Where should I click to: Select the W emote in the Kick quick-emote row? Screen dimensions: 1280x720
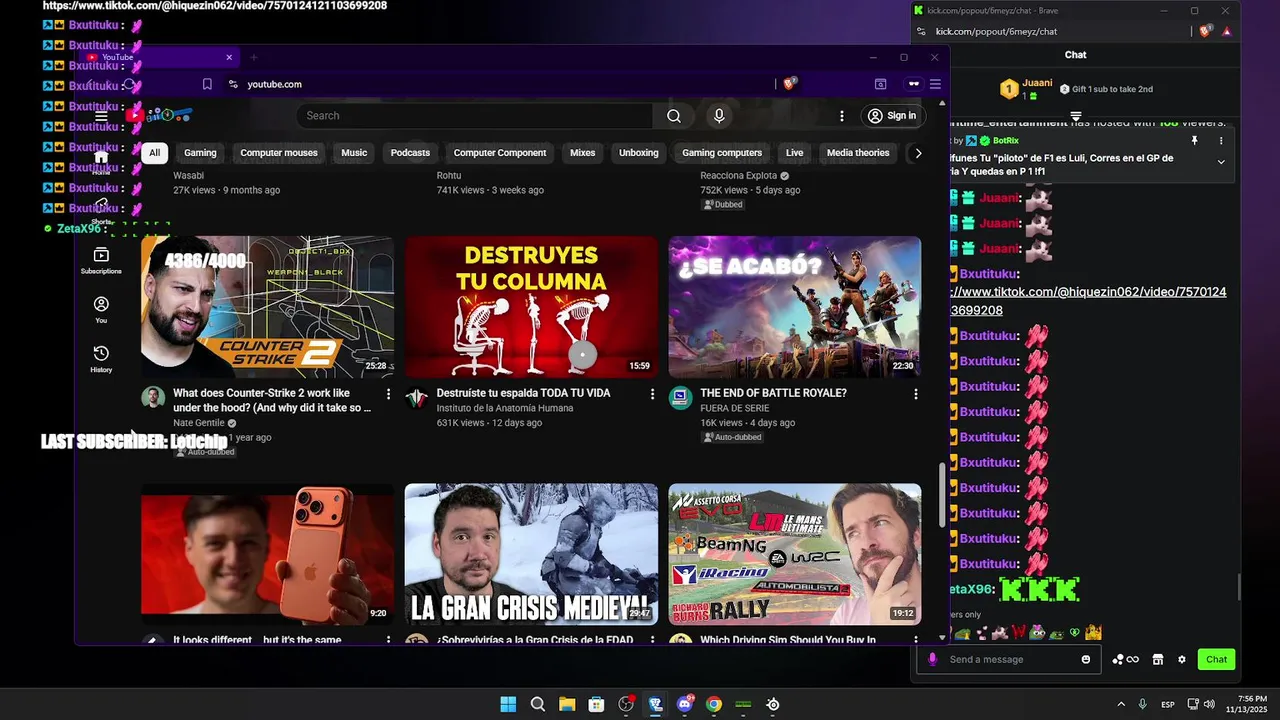click(1018, 632)
